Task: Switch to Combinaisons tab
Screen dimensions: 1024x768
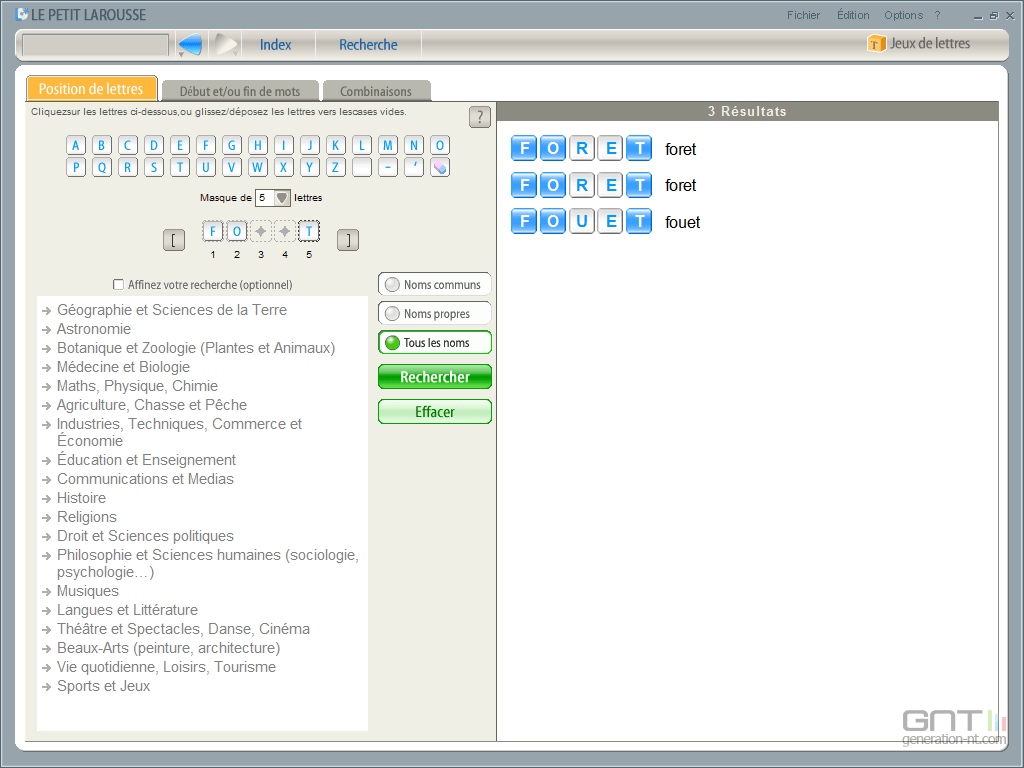Action: (376, 91)
